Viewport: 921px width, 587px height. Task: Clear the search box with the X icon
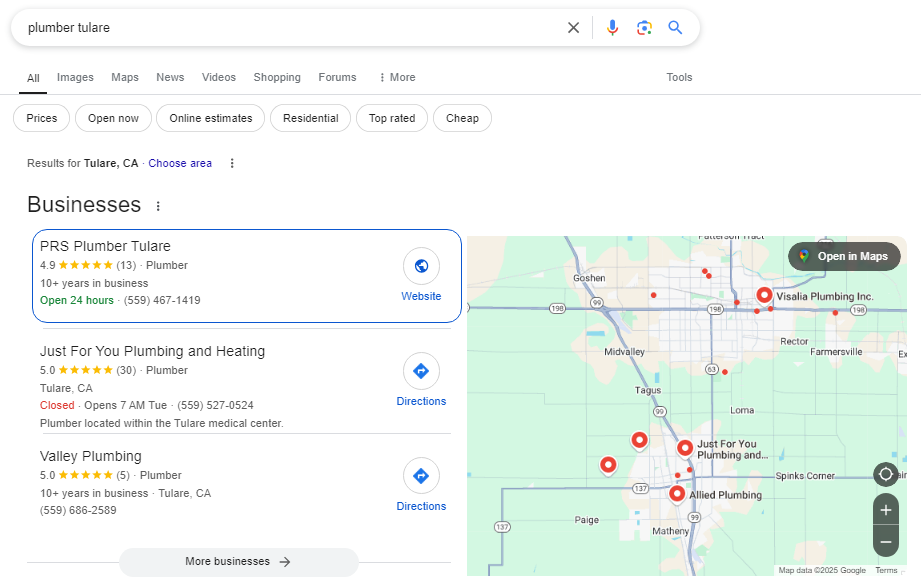(x=573, y=28)
